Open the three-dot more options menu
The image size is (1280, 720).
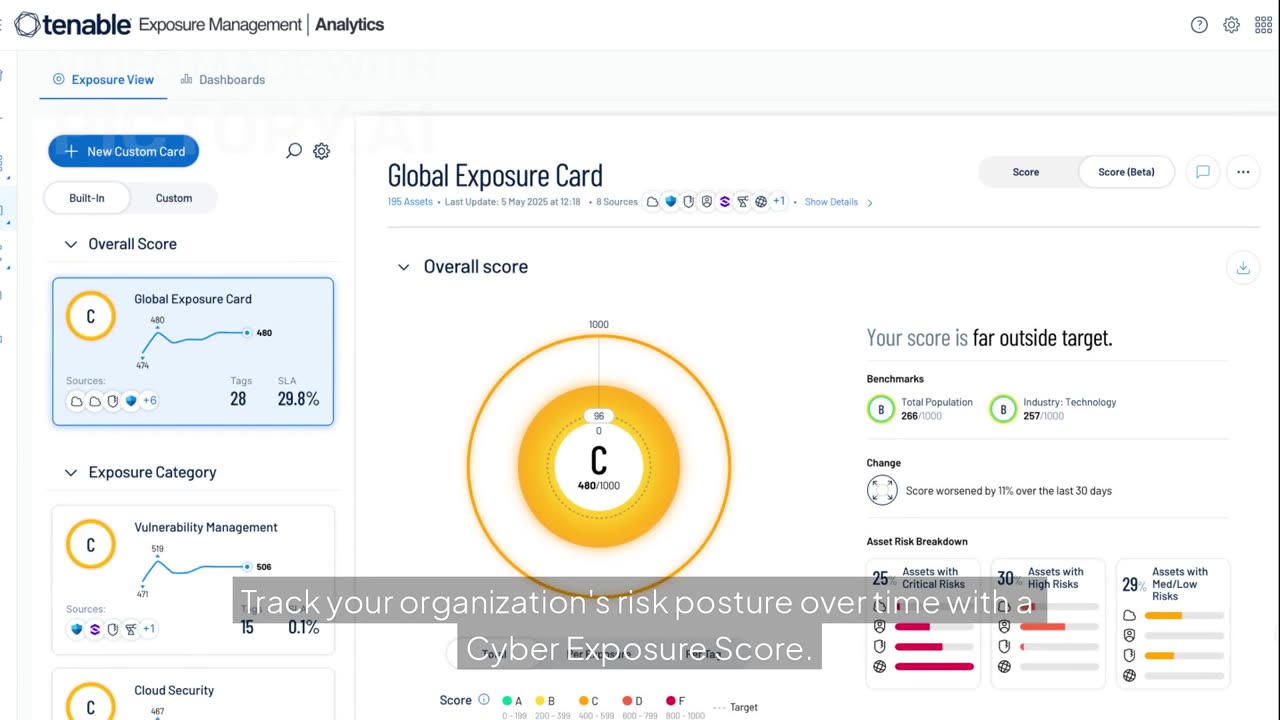1243,172
